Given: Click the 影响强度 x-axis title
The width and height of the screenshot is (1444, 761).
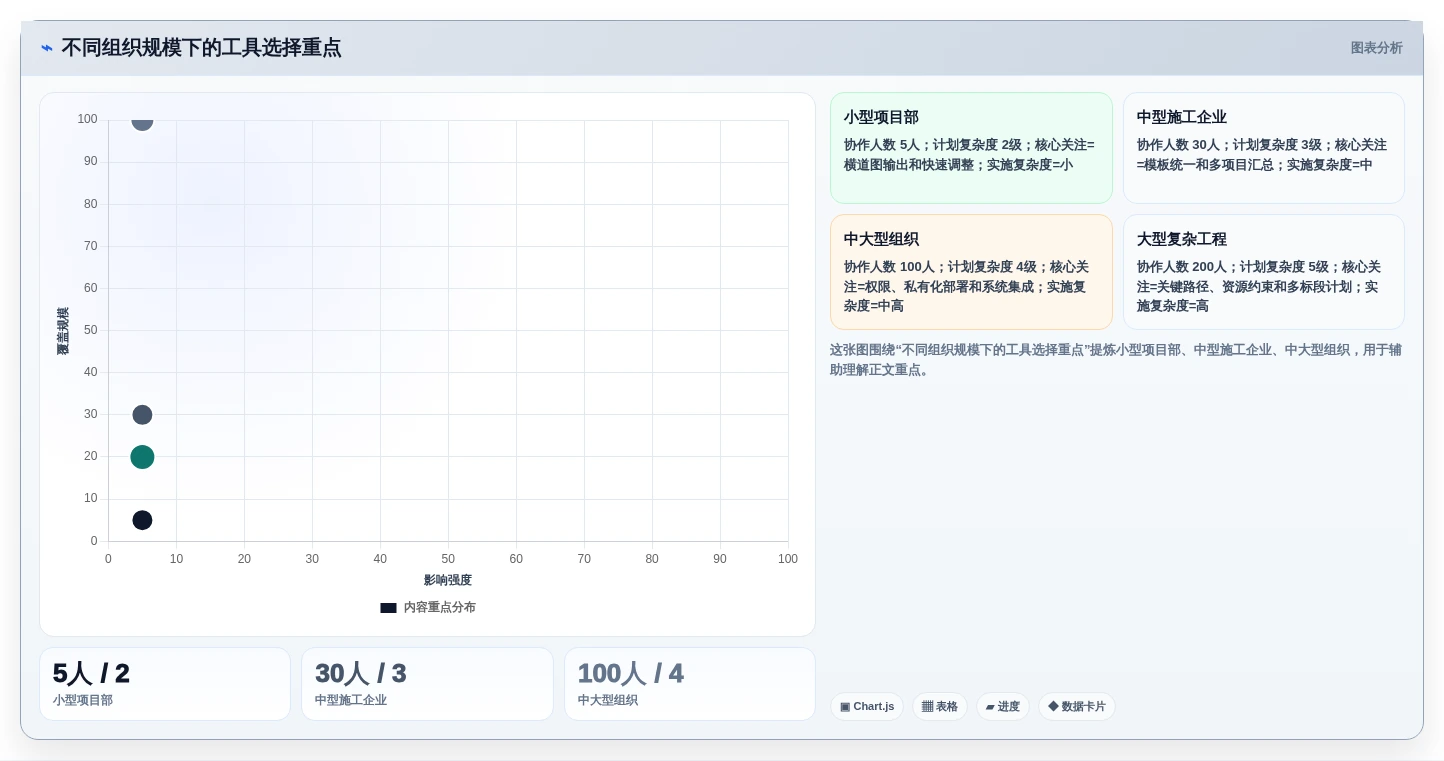Looking at the screenshot, I should pyautogui.click(x=448, y=580).
